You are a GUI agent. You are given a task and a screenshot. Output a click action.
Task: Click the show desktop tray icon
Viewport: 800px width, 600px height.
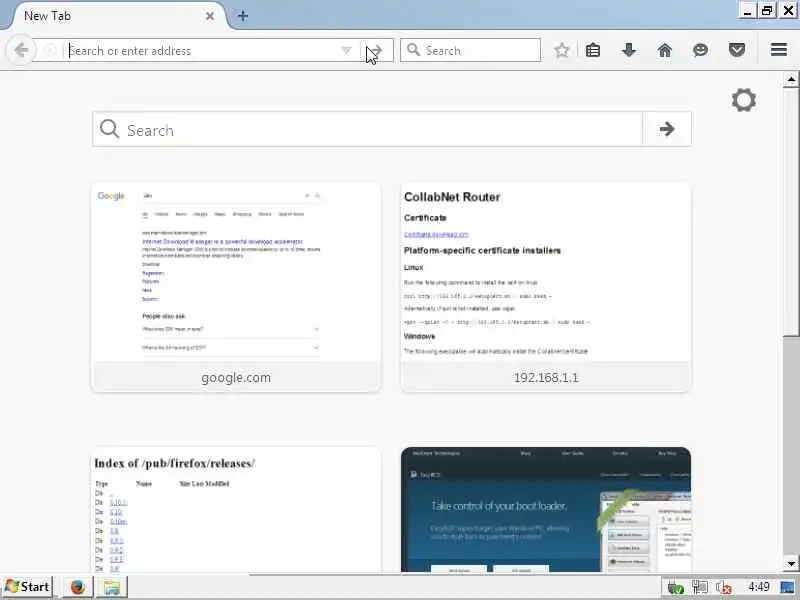(x=787, y=587)
